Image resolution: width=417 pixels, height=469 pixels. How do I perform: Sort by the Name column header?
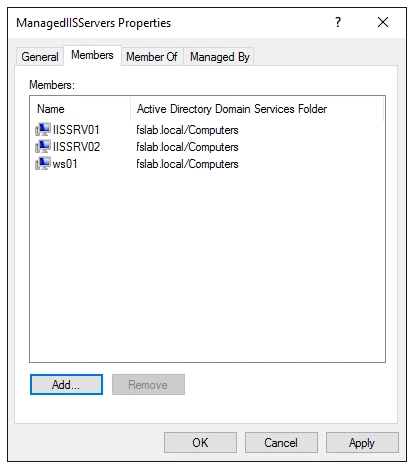[80, 109]
